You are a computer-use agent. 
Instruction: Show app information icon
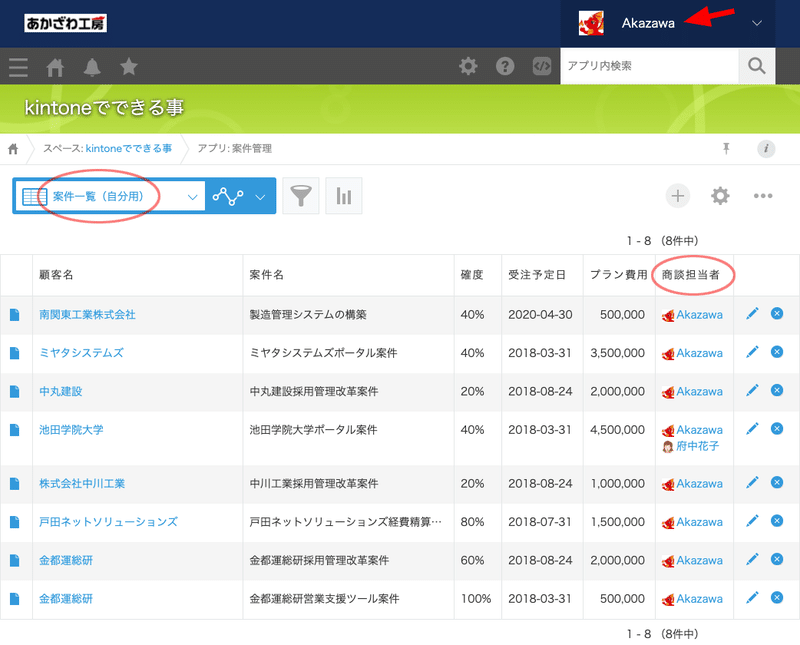[x=766, y=148]
